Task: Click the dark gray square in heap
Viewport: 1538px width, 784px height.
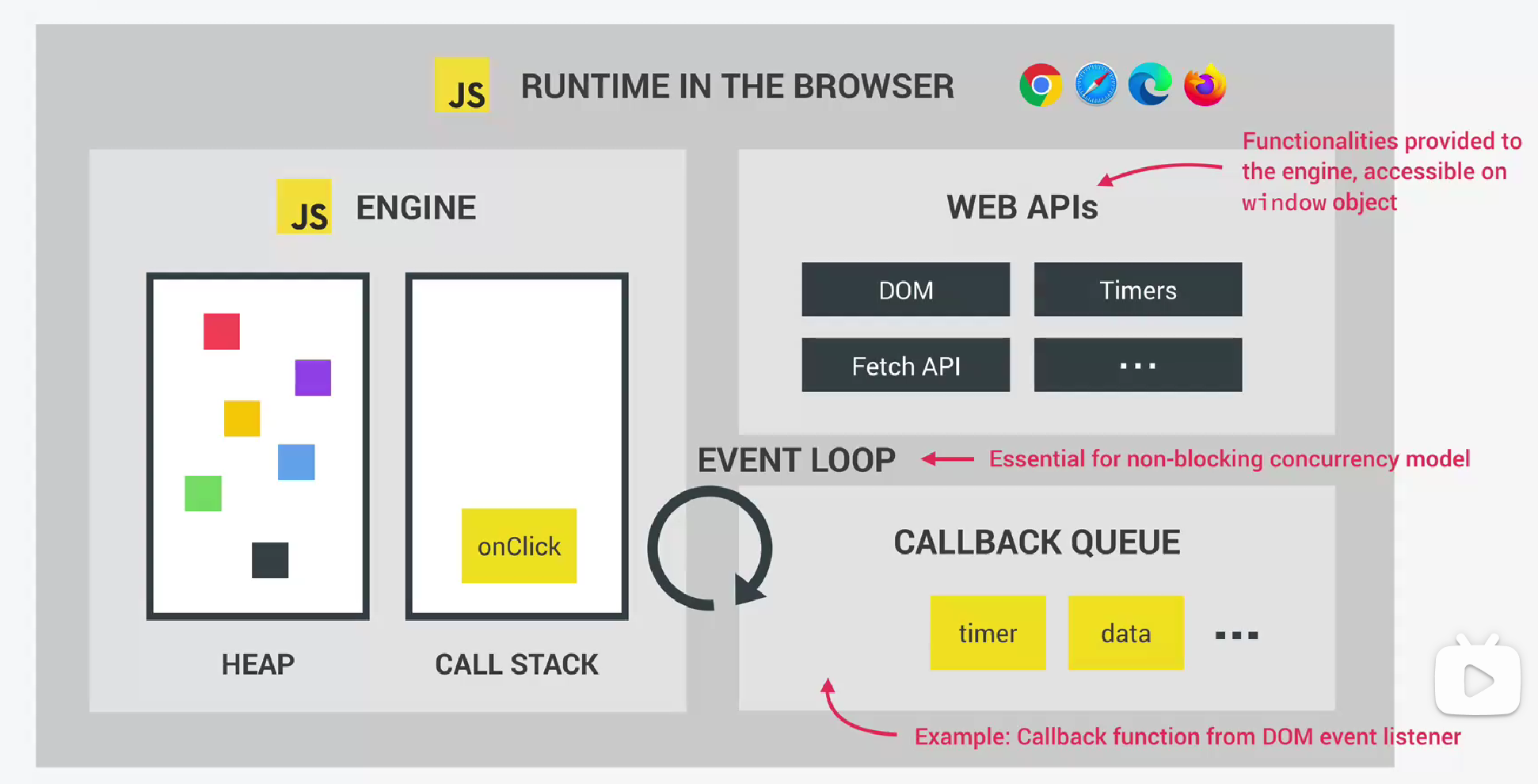Action: (x=270, y=560)
